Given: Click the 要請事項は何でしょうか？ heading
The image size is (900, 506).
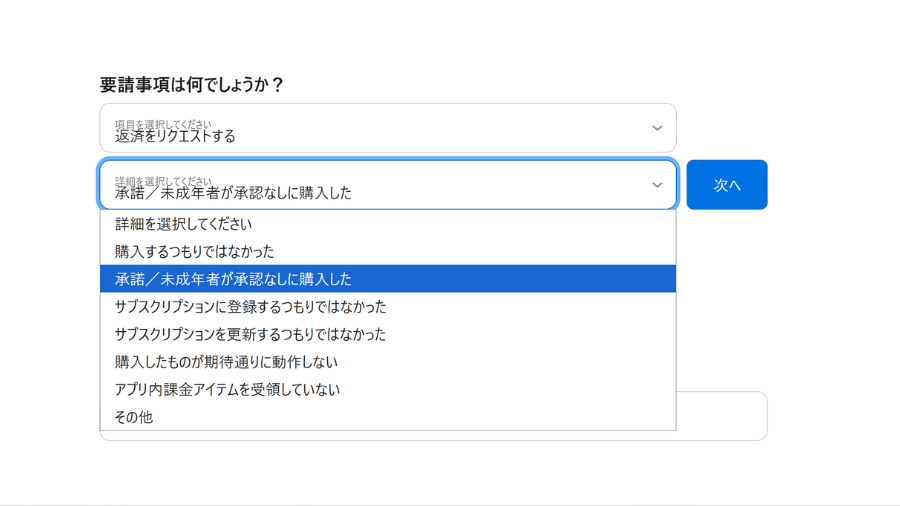Looking at the screenshot, I should (x=192, y=85).
